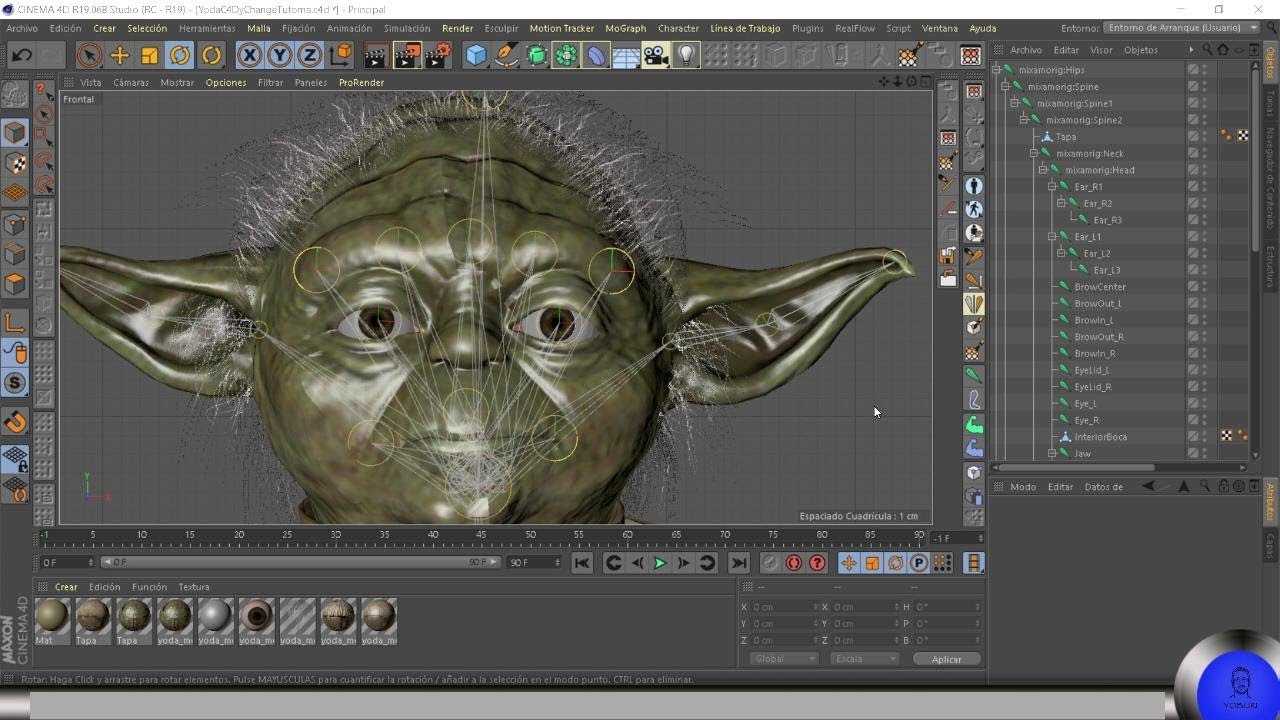Image resolution: width=1280 pixels, height=720 pixels.
Task: Add a Floor environment object
Action: [625, 55]
